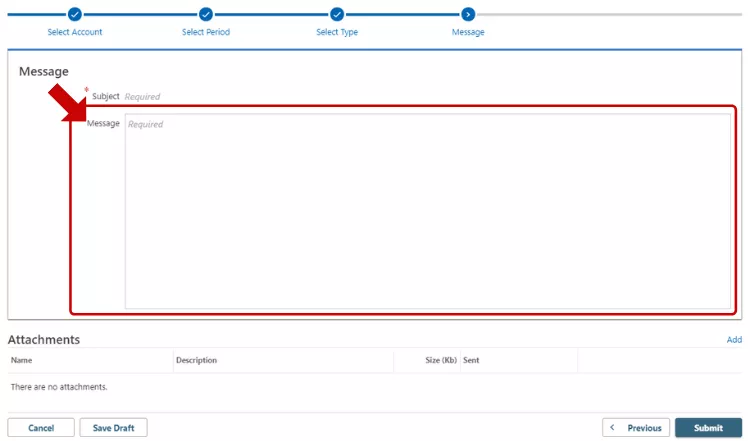Select the Message step label in the progress bar
This screenshot has width=750, height=441.
tap(468, 32)
